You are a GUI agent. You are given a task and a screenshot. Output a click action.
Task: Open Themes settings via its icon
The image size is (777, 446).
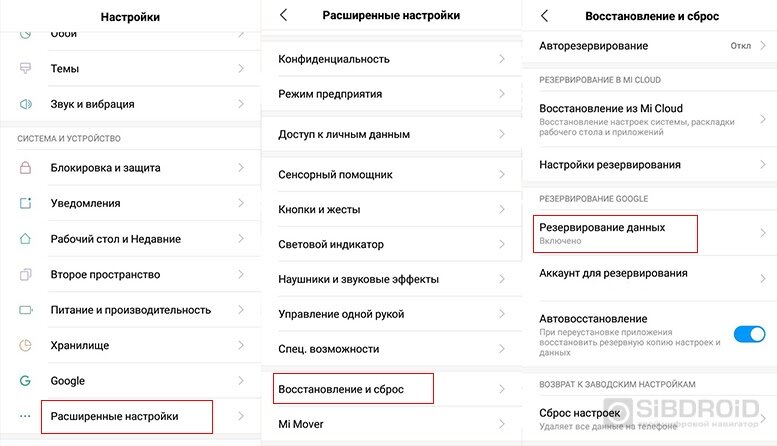26,69
